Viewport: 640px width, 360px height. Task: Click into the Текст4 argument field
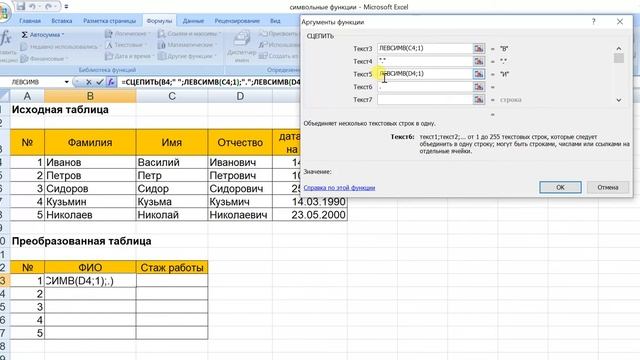425,61
